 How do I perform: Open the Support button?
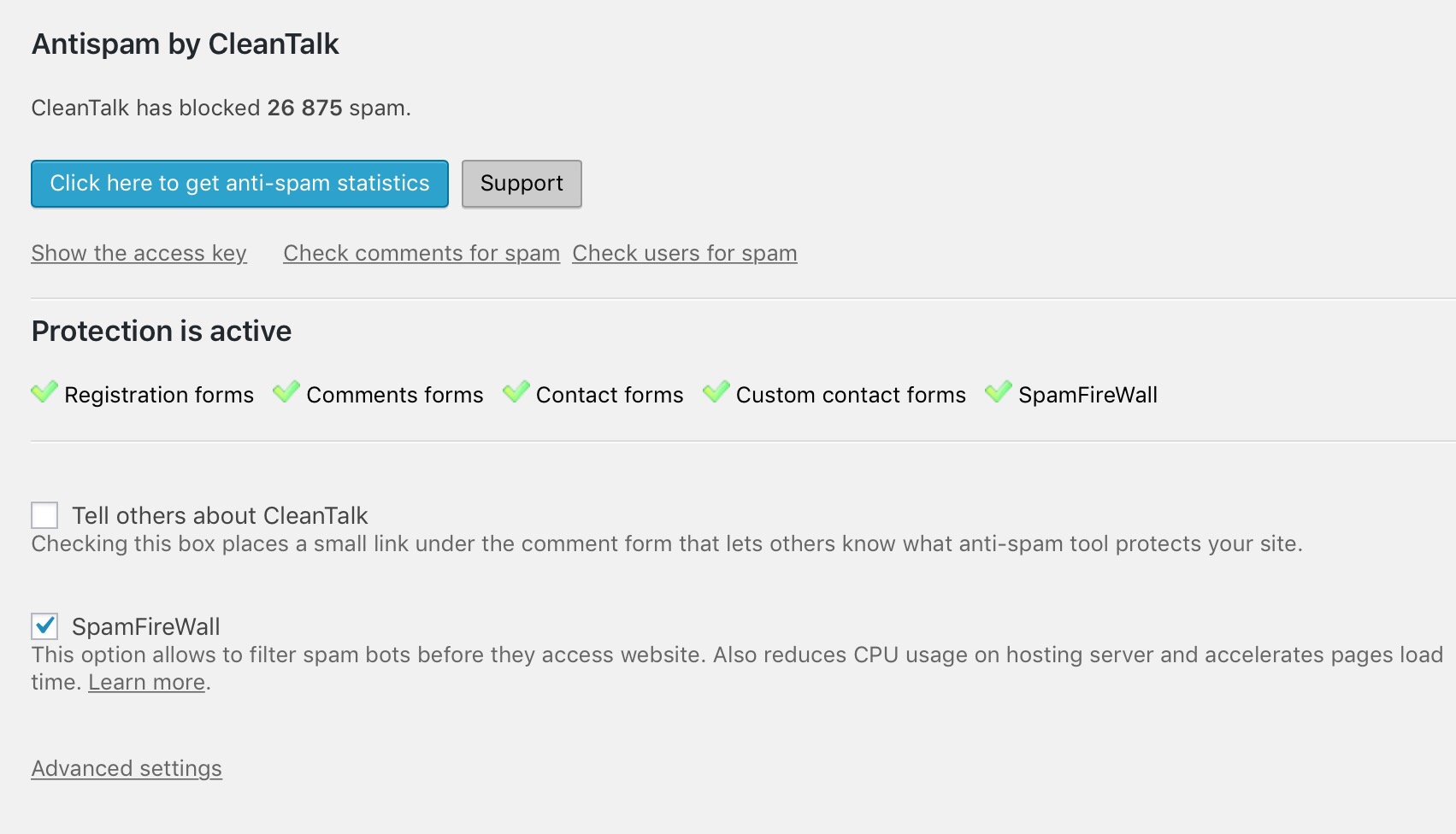click(x=522, y=184)
